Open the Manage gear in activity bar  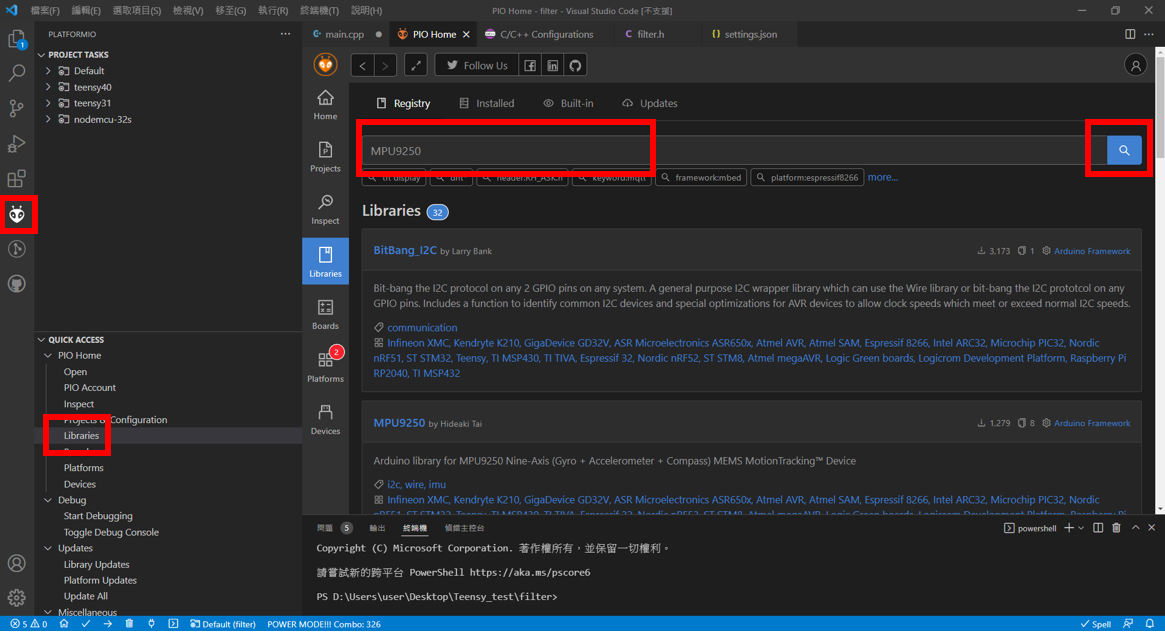coord(16,597)
